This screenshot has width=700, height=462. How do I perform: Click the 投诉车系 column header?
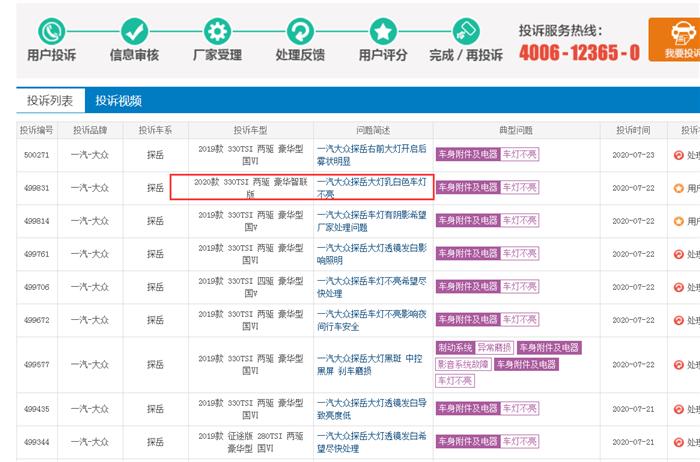(x=155, y=130)
